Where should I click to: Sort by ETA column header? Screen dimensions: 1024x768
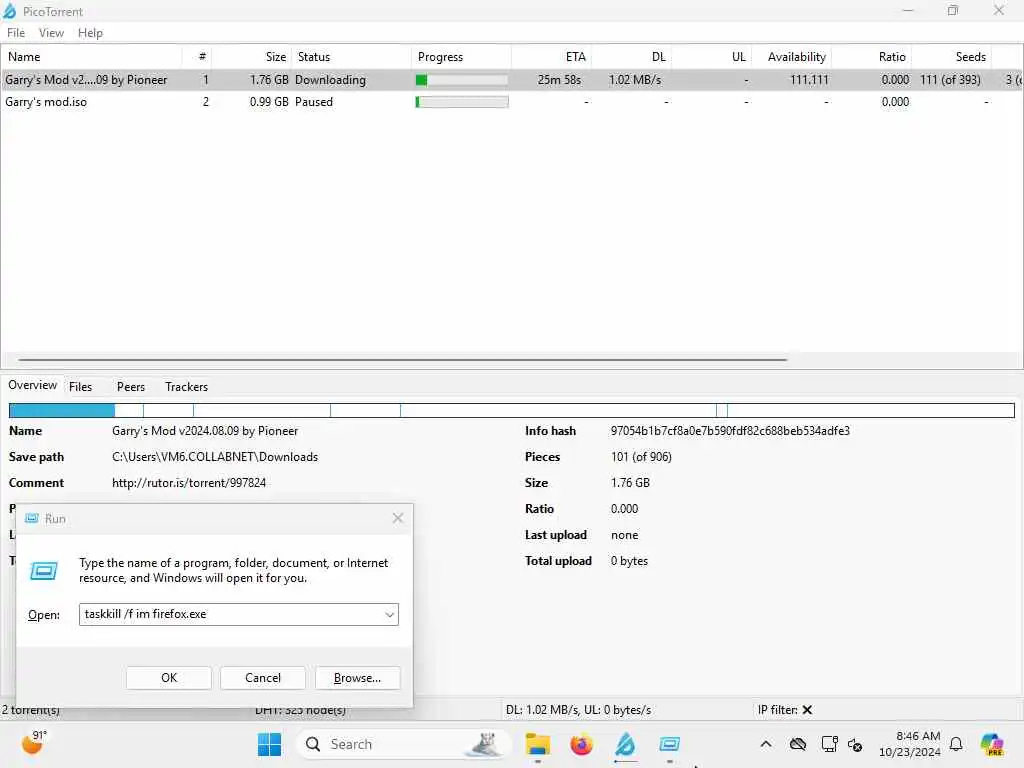point(551,57)
